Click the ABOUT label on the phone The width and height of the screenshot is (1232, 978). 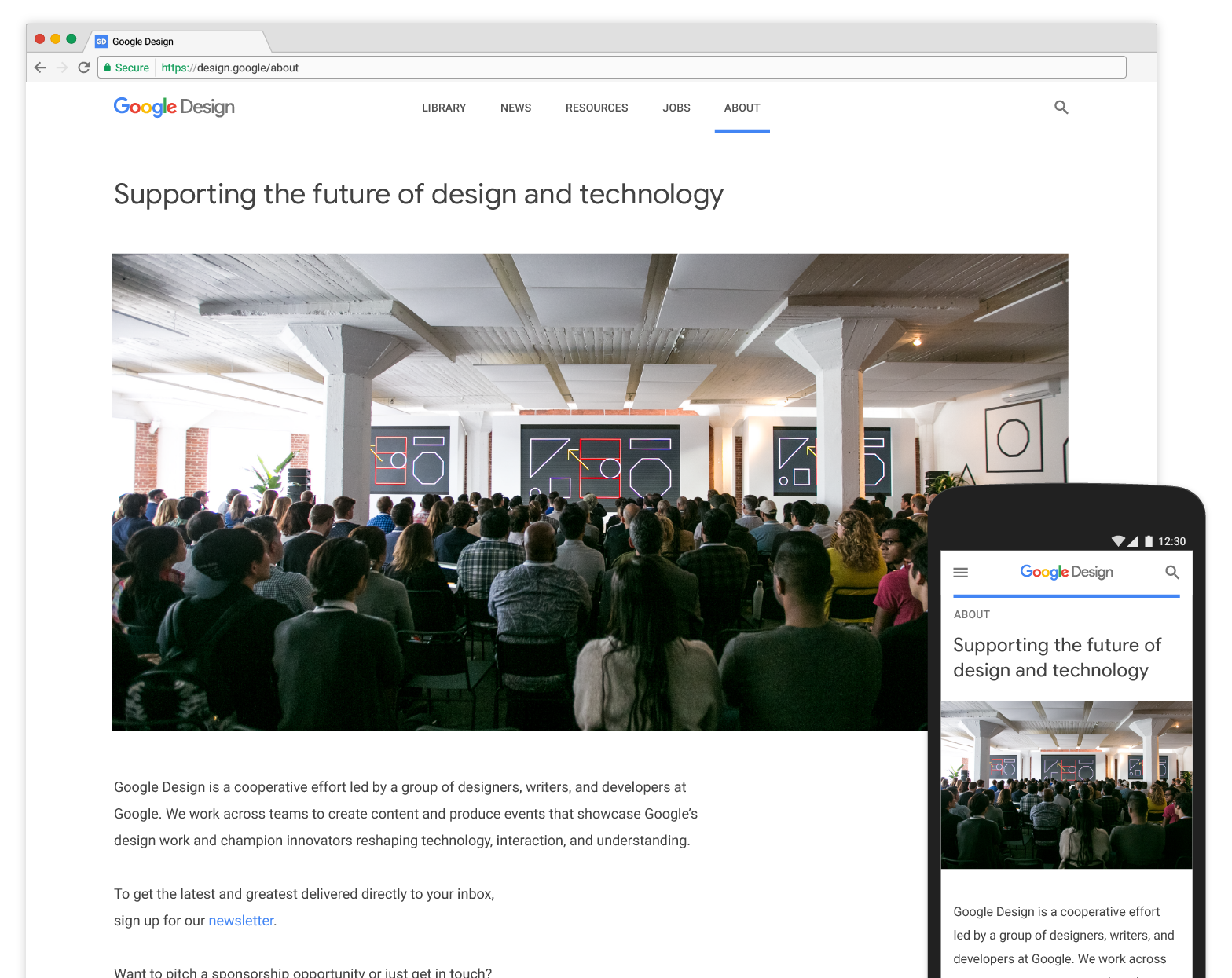pyautogui.click(x=972, y=614)
